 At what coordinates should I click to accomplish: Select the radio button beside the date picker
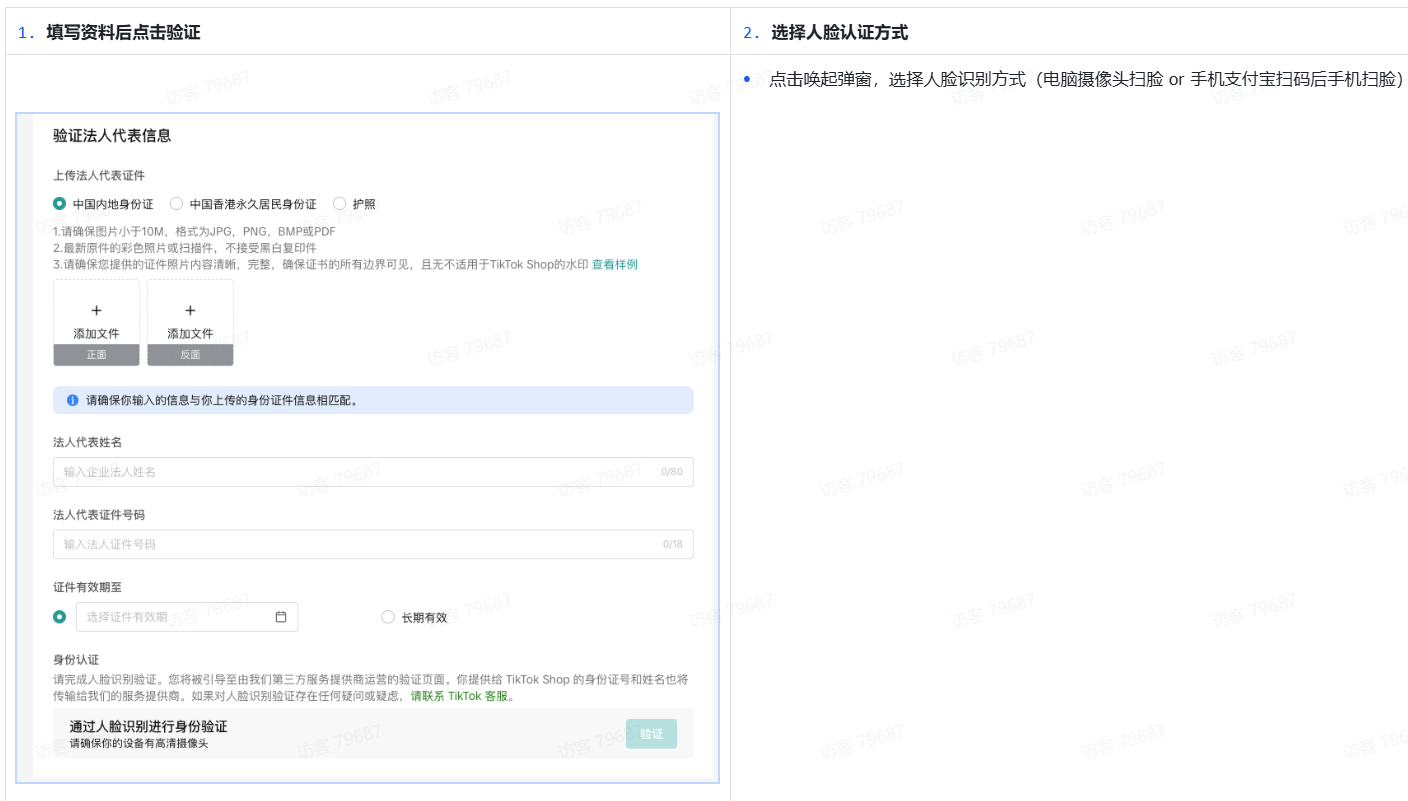(x=60, y=617)
